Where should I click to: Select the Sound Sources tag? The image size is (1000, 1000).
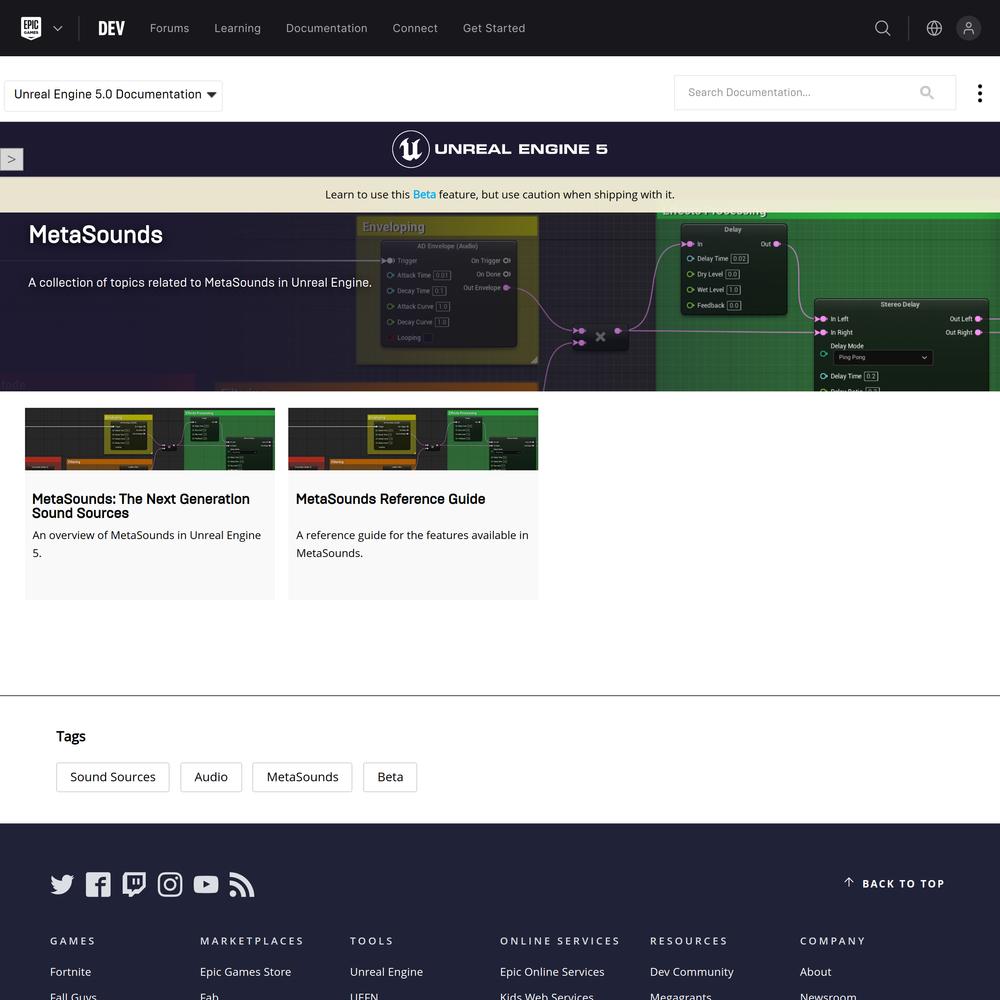click(113, 777)
